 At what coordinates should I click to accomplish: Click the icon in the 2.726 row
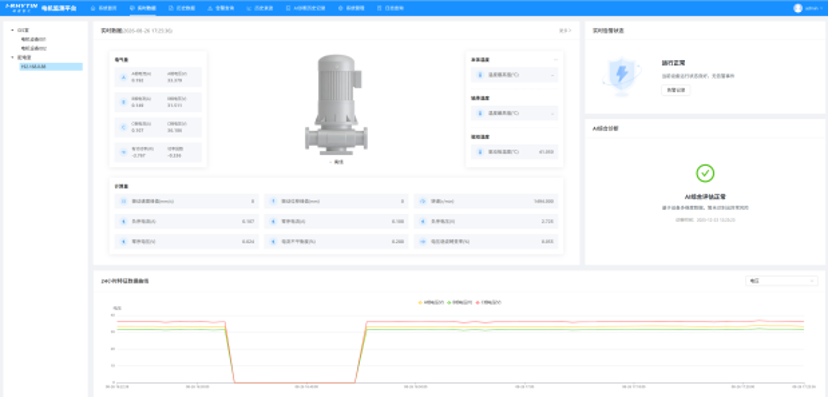point(422,221)
